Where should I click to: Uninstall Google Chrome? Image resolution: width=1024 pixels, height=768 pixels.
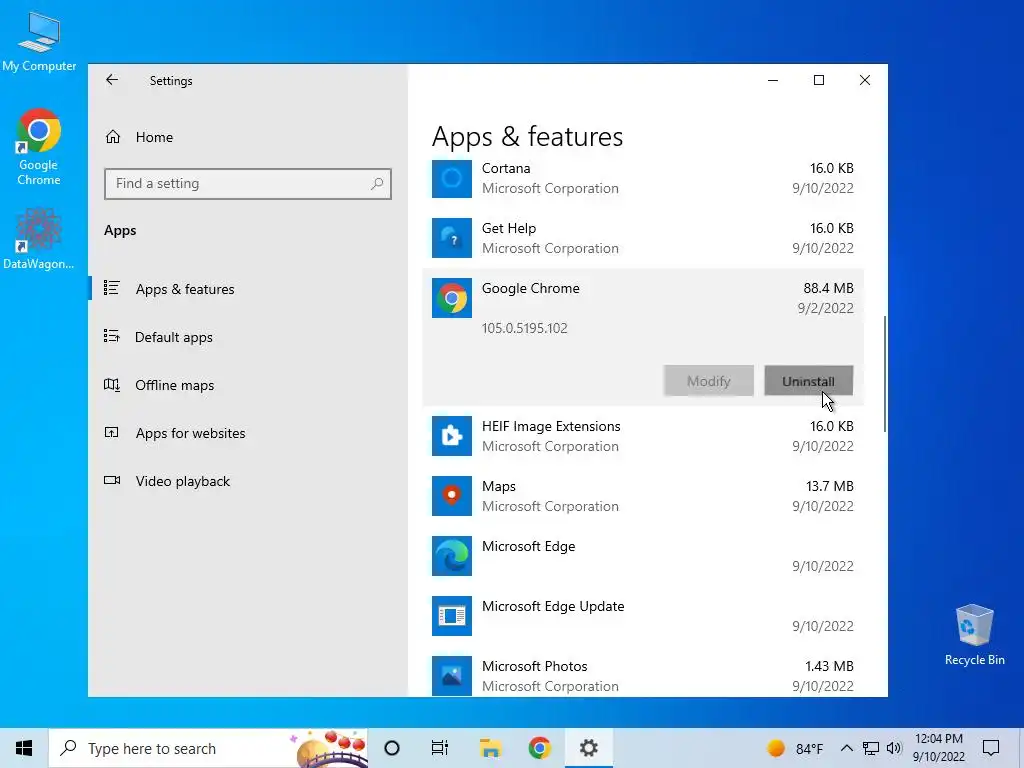tap(808, 381)
